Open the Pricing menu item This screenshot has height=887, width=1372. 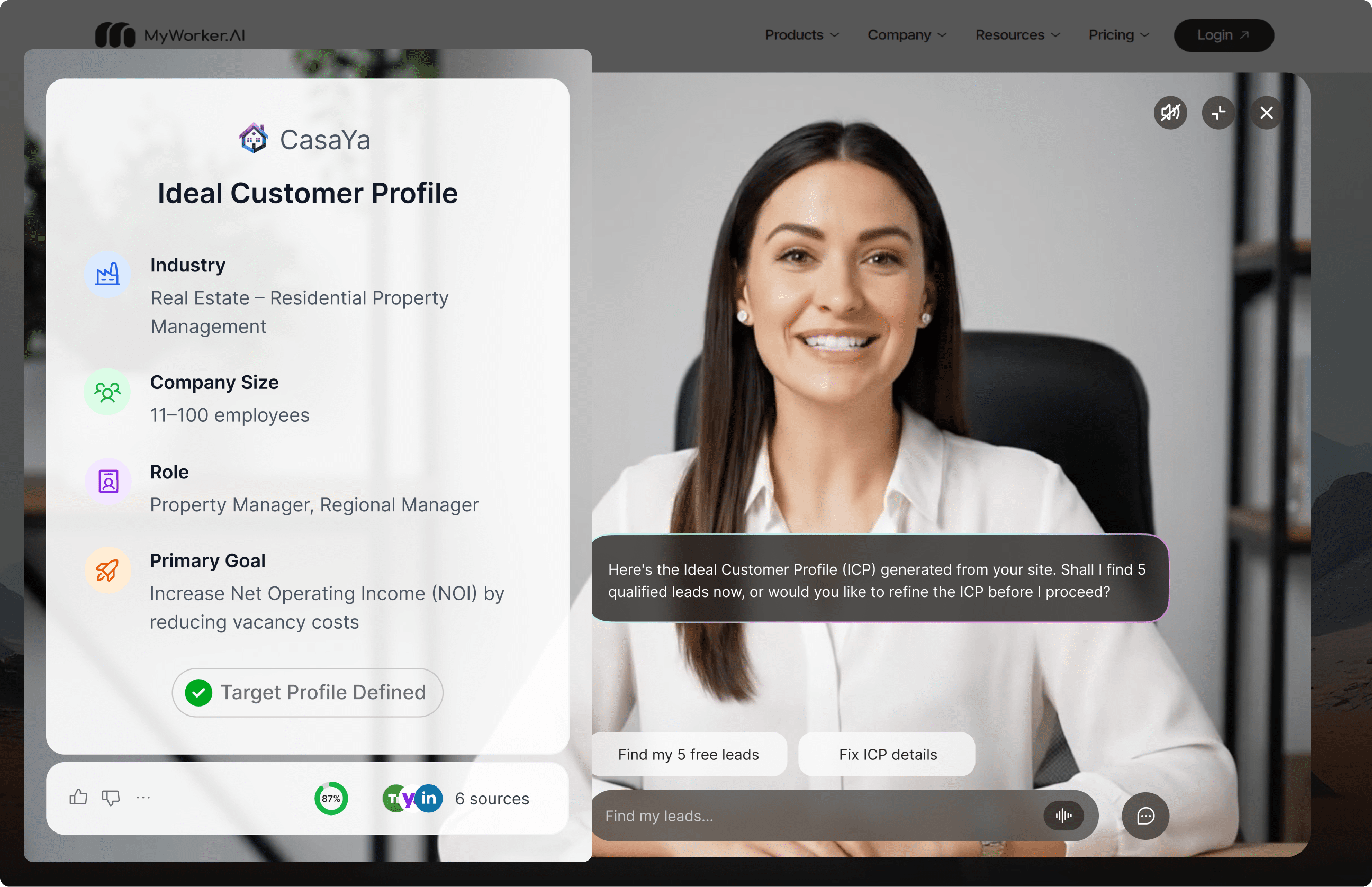tap(1118, 35)
